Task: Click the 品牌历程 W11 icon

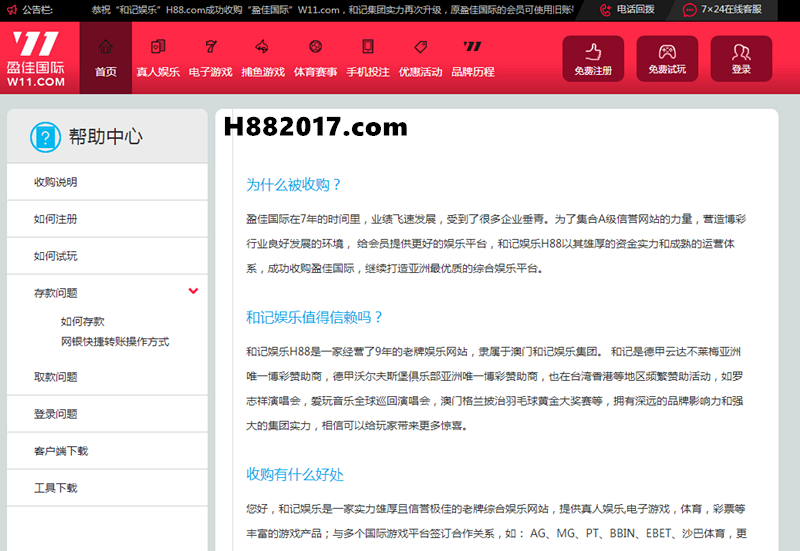Action: (x=472, y=46)
